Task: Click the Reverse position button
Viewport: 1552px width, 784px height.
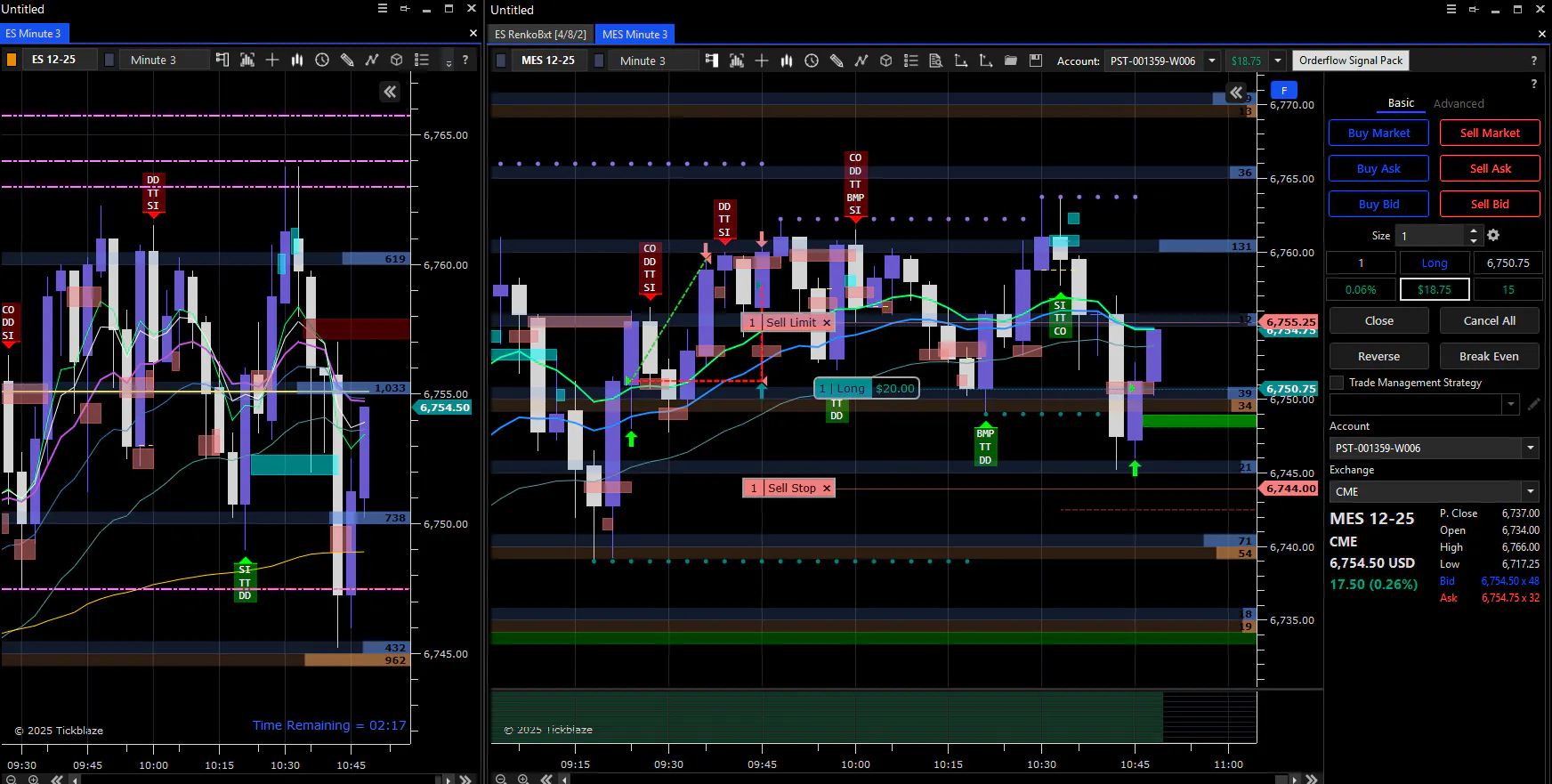Action: tap(1378, 356)
